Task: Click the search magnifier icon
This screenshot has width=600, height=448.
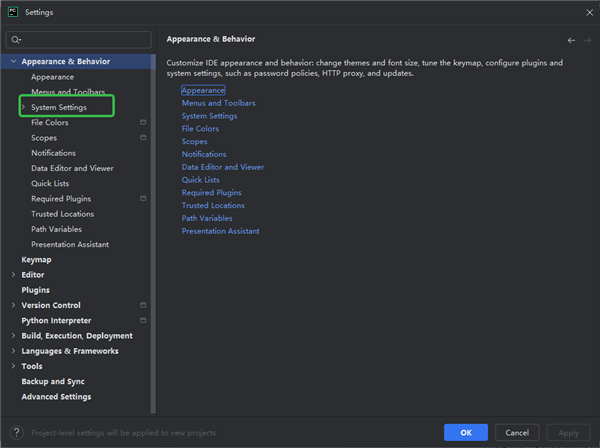Action: tap(16, 39)
